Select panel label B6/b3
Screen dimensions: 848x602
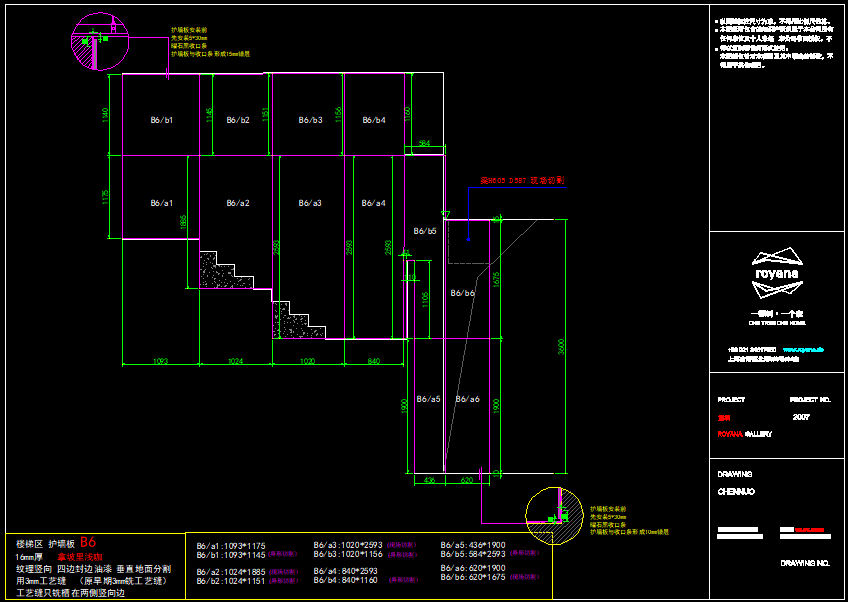[310, 120]
